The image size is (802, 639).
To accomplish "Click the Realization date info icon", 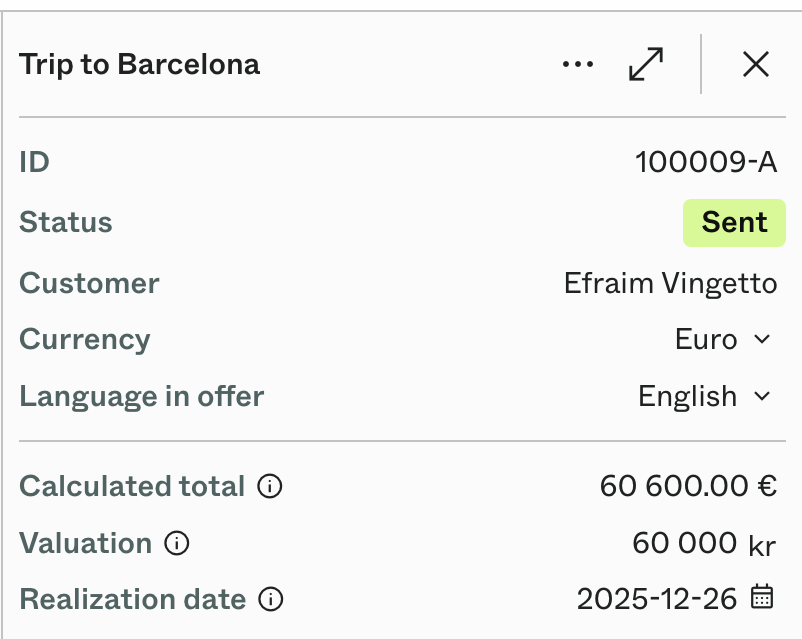I will click(x=271, y=600).
